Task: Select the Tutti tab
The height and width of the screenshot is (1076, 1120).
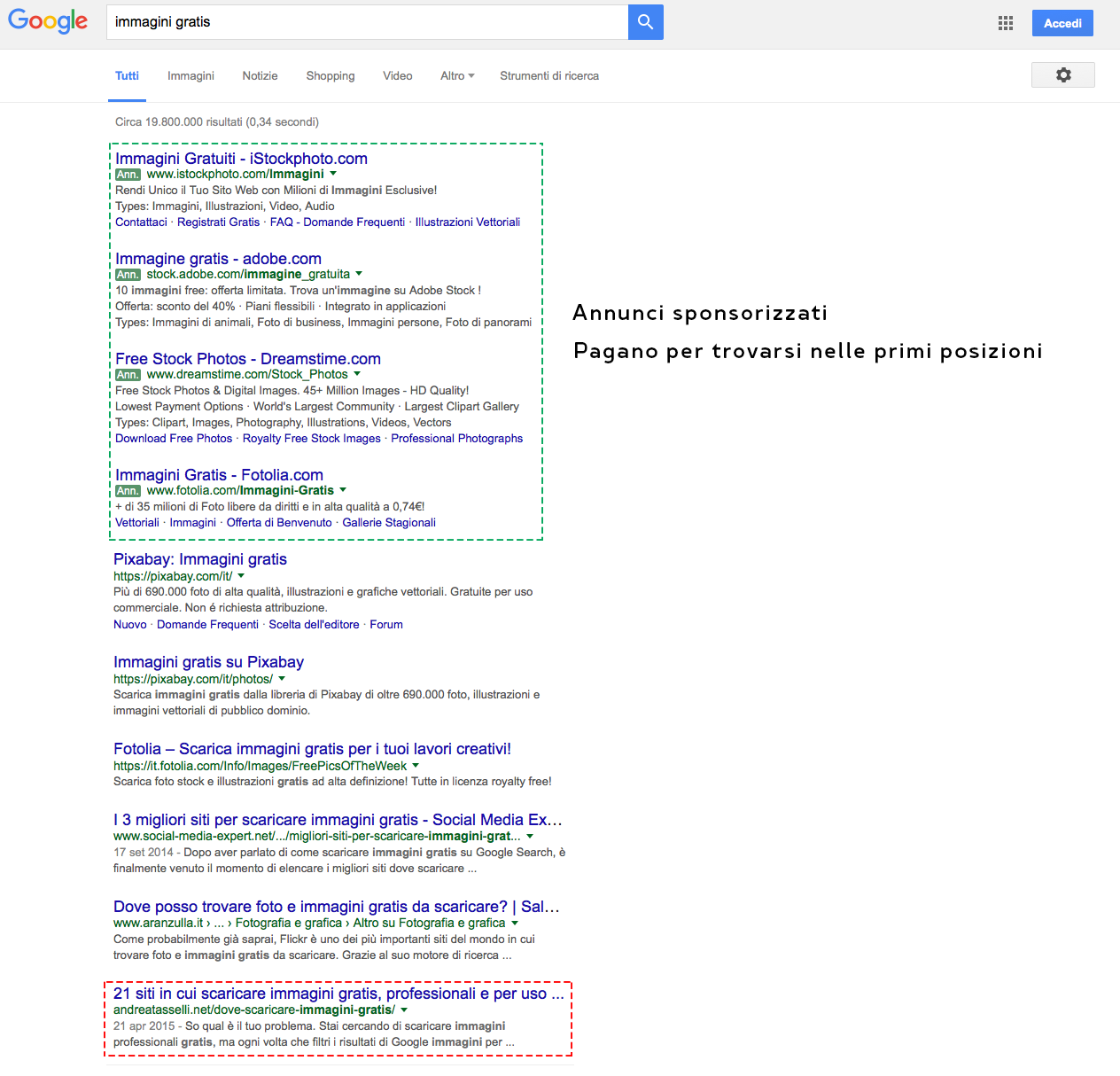Action: pos(127,76)
